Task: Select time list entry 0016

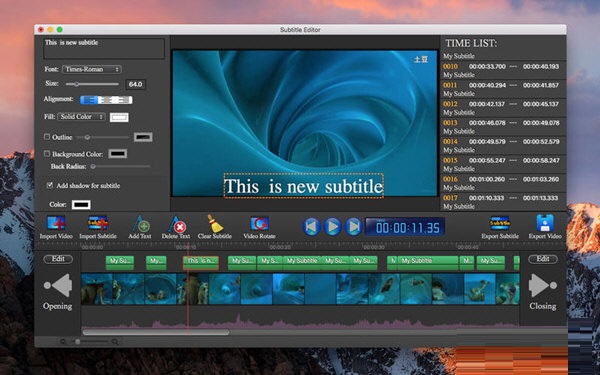Action: (503, 183)
